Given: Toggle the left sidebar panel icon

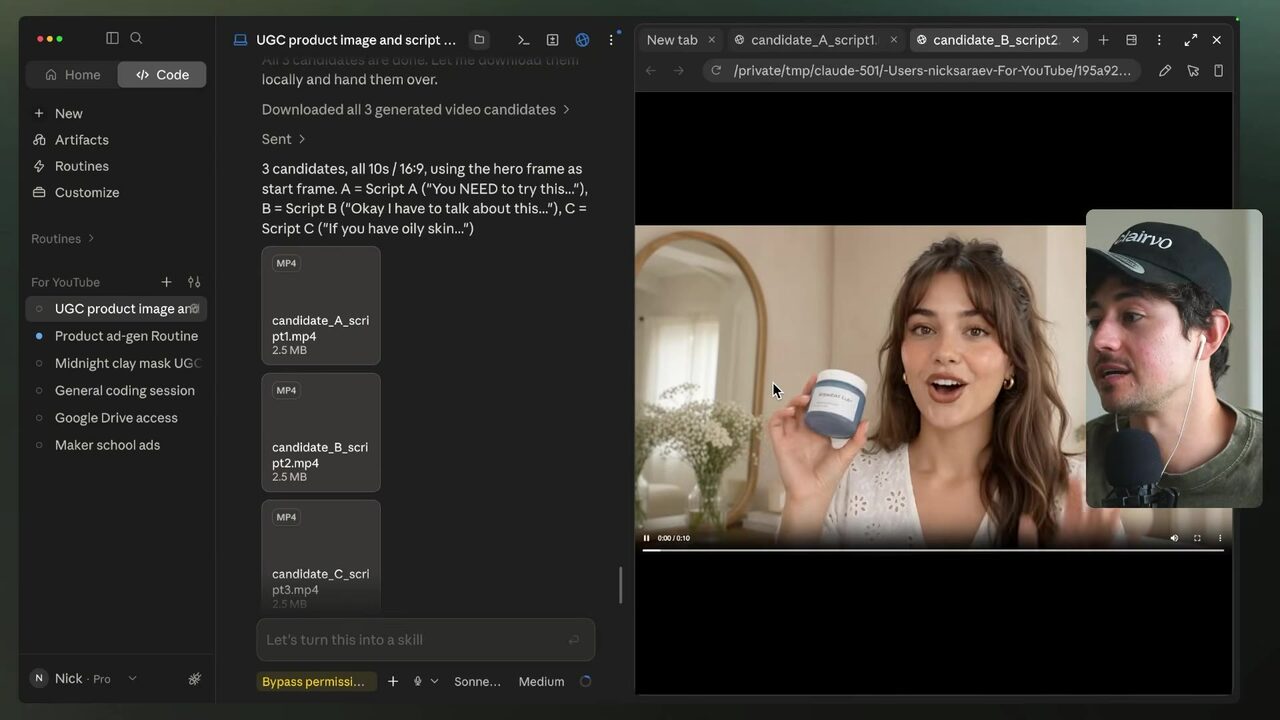Looking at the screenshot, I should point(112,38).
